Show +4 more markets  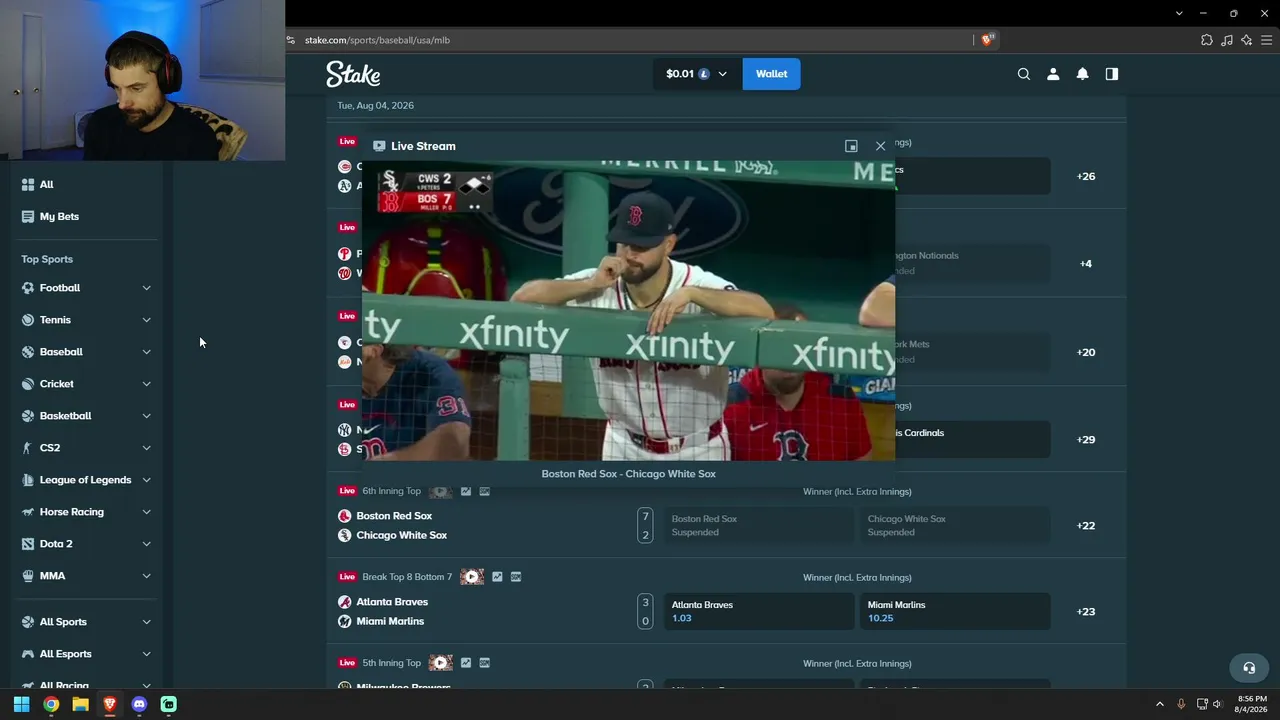(x=1086, y=264)
